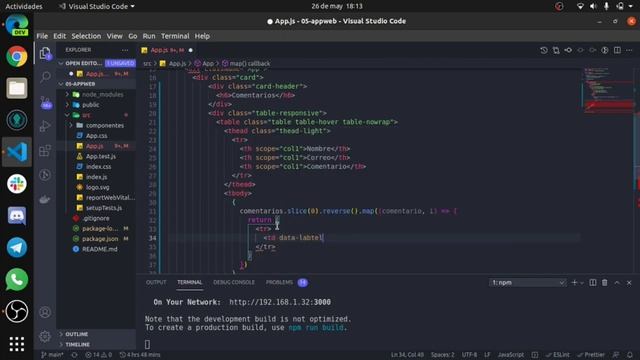Click Ln 34 cursor position in status bar
This screenshot has height=360, width=640.
(x=407, y=355)
